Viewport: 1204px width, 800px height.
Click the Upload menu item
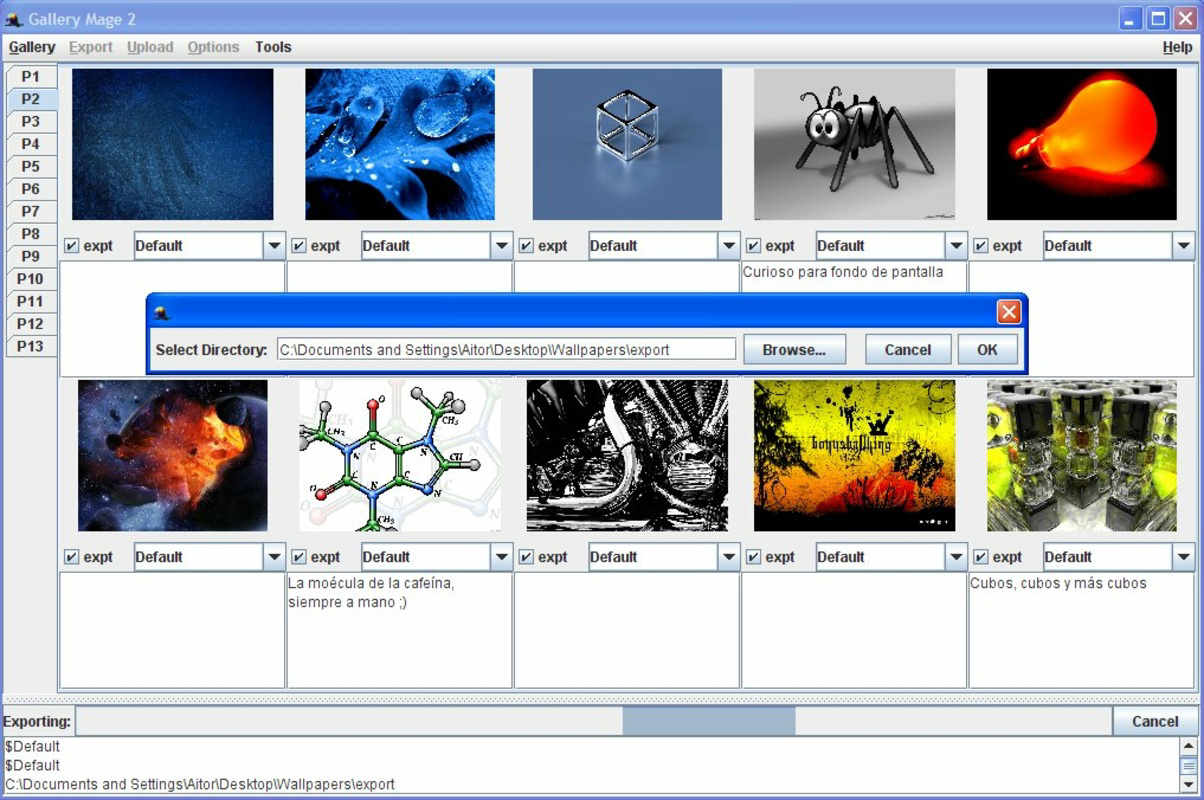[x=150, y=47]
